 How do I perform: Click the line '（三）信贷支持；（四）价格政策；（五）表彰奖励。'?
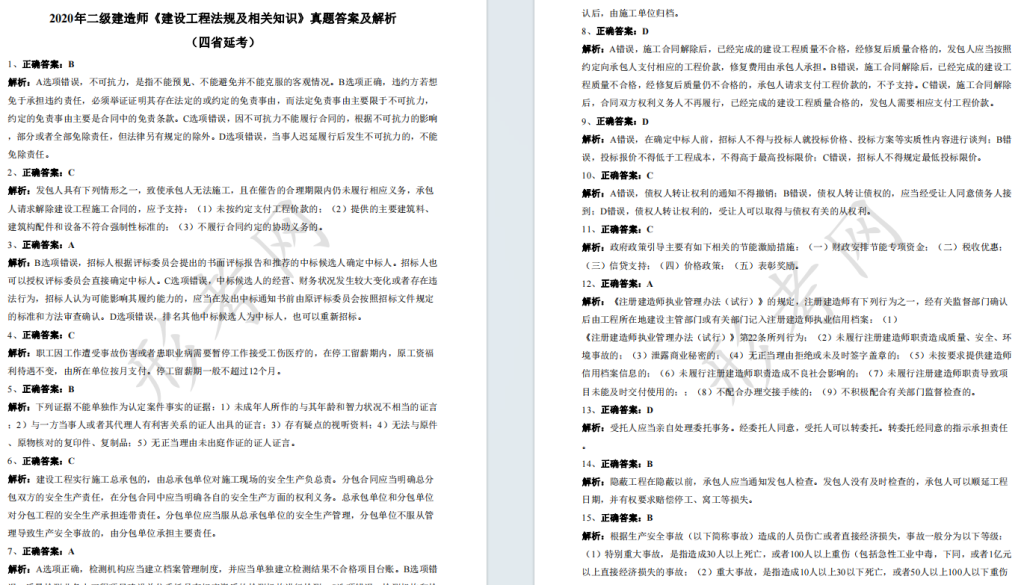click(691, 265)
